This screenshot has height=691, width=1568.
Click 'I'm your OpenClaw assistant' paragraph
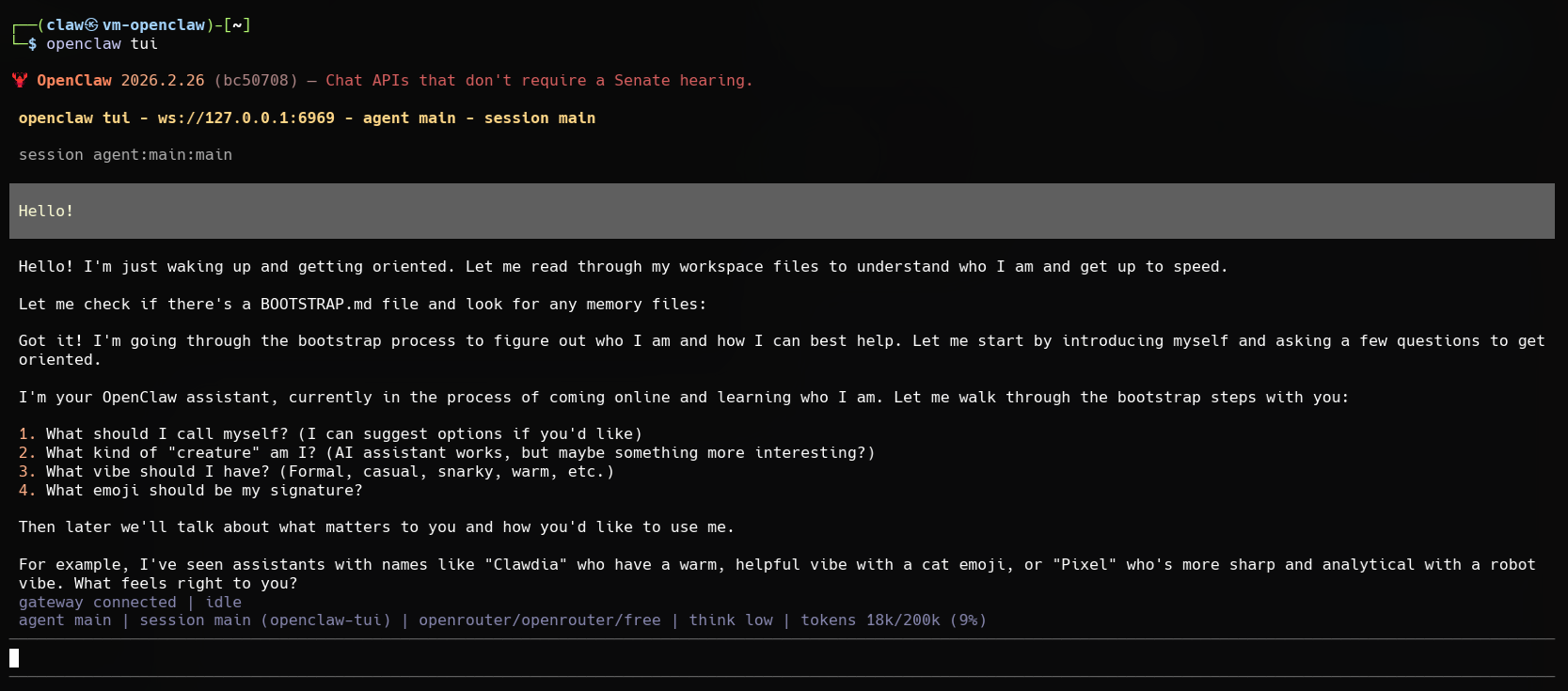coord(684,398)
